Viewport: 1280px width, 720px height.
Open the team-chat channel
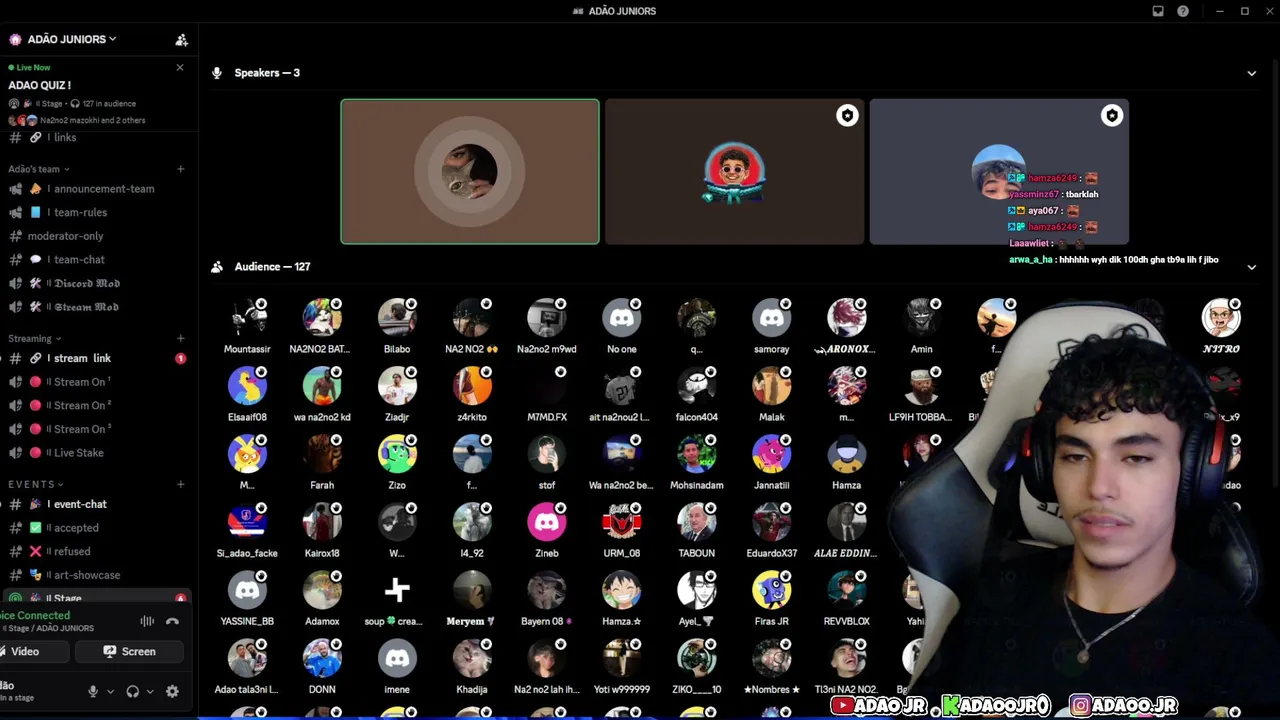tap(96, 259)
